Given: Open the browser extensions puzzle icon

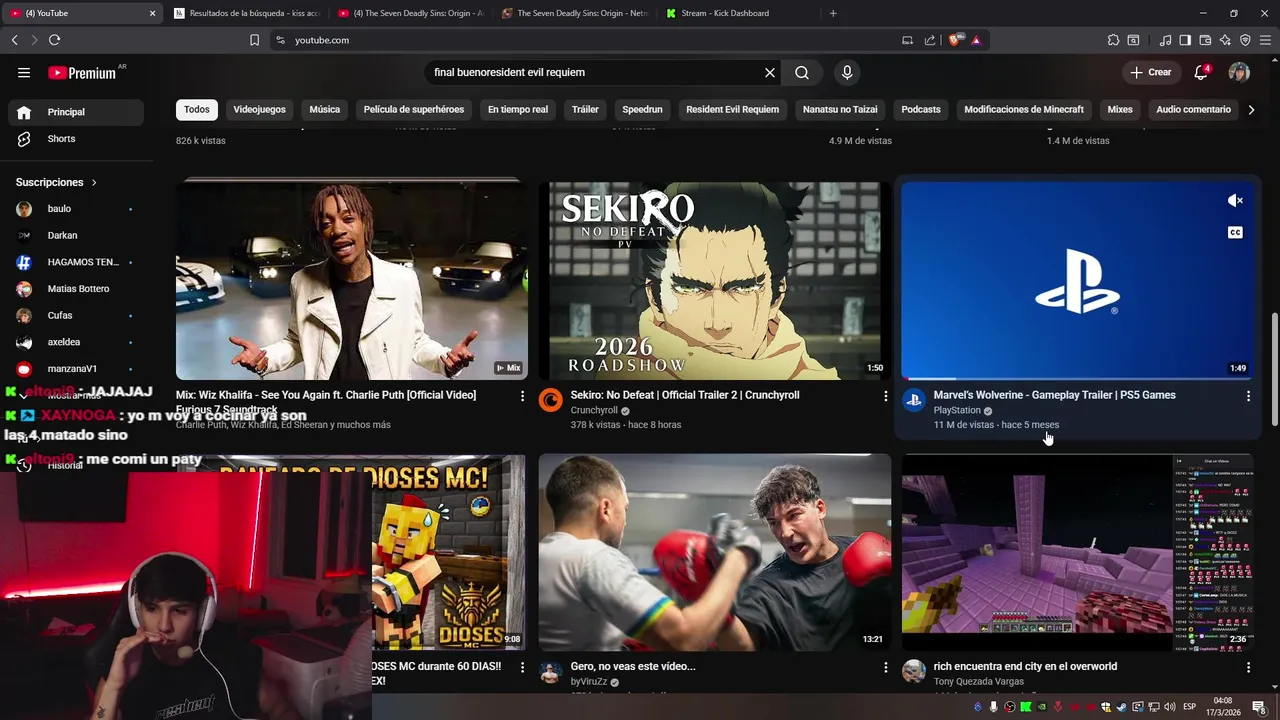Looking at the screenshot, I should pos(1113,40).
